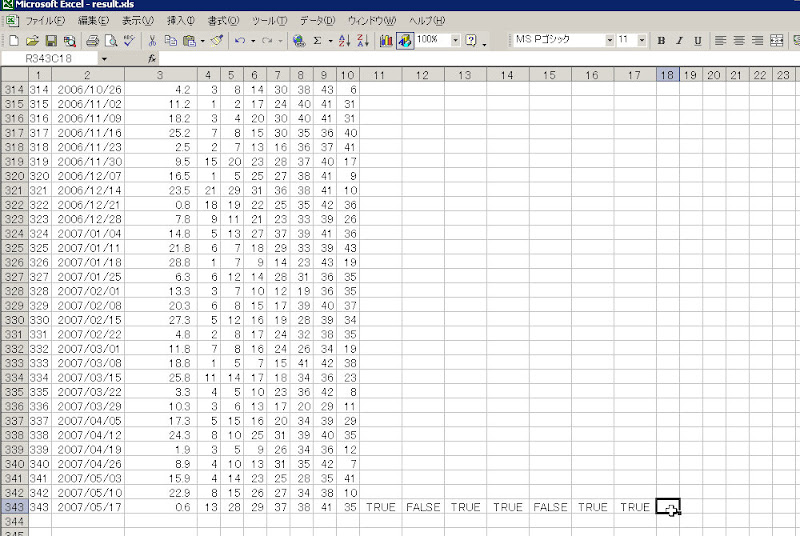Screen dimensions: 800x536
Task: Select row header 314
Action: tap(14, 90)
